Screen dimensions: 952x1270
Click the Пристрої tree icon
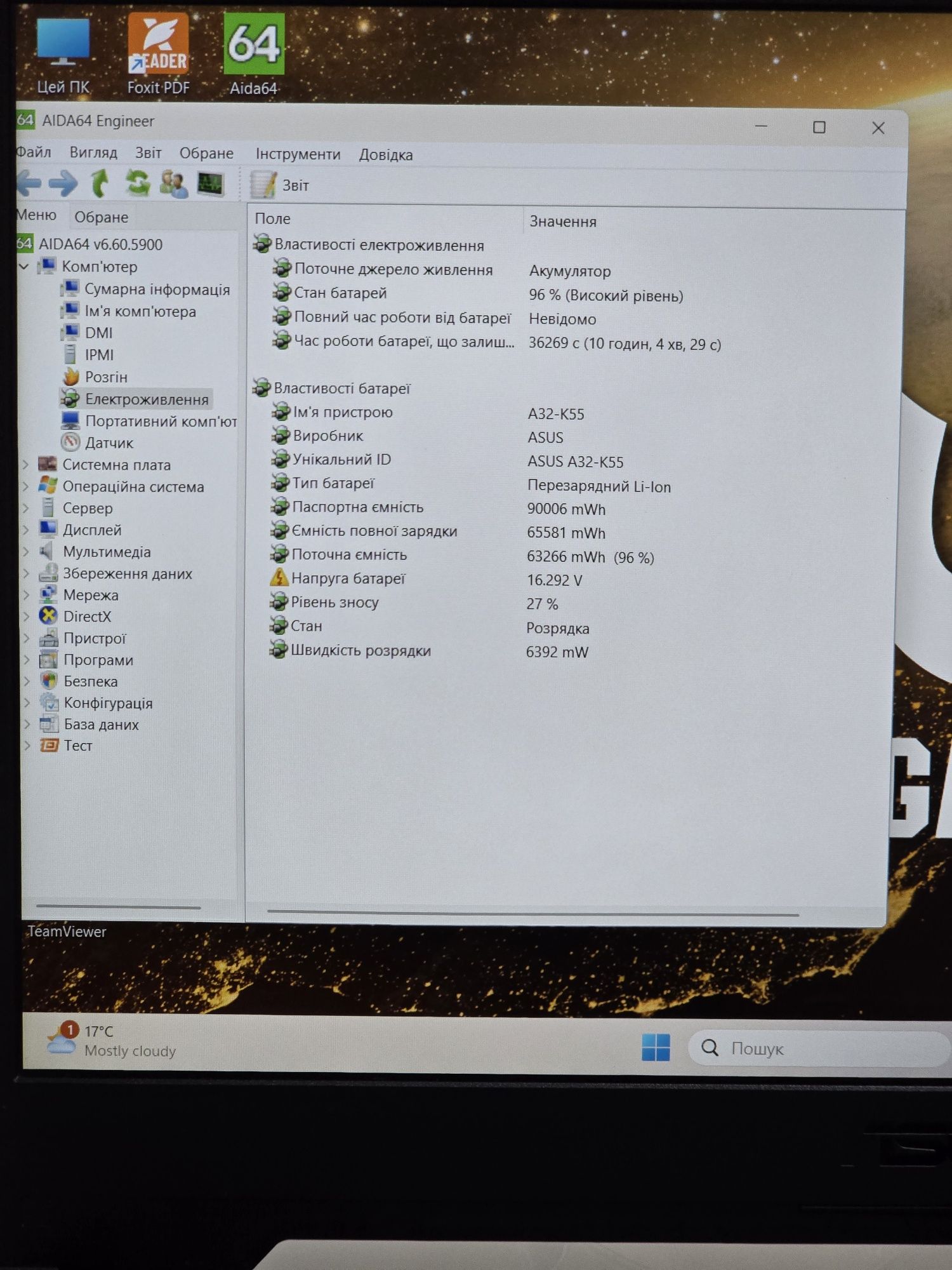48,638
